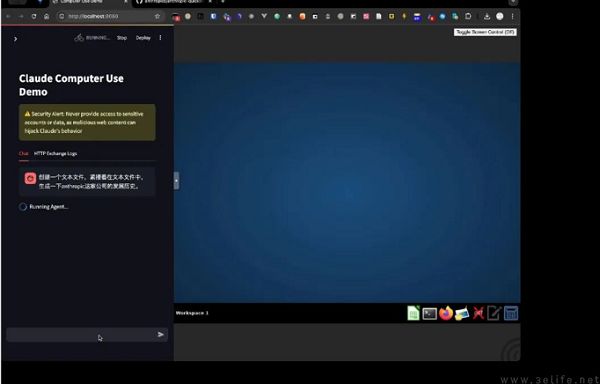
Task: Open a new browser tab with plus
Action: point(223,2)
